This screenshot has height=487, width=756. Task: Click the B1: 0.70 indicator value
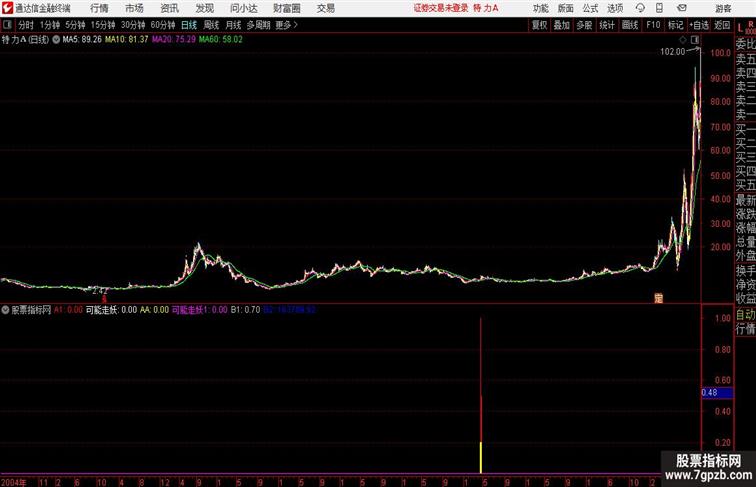coord(245,310)
